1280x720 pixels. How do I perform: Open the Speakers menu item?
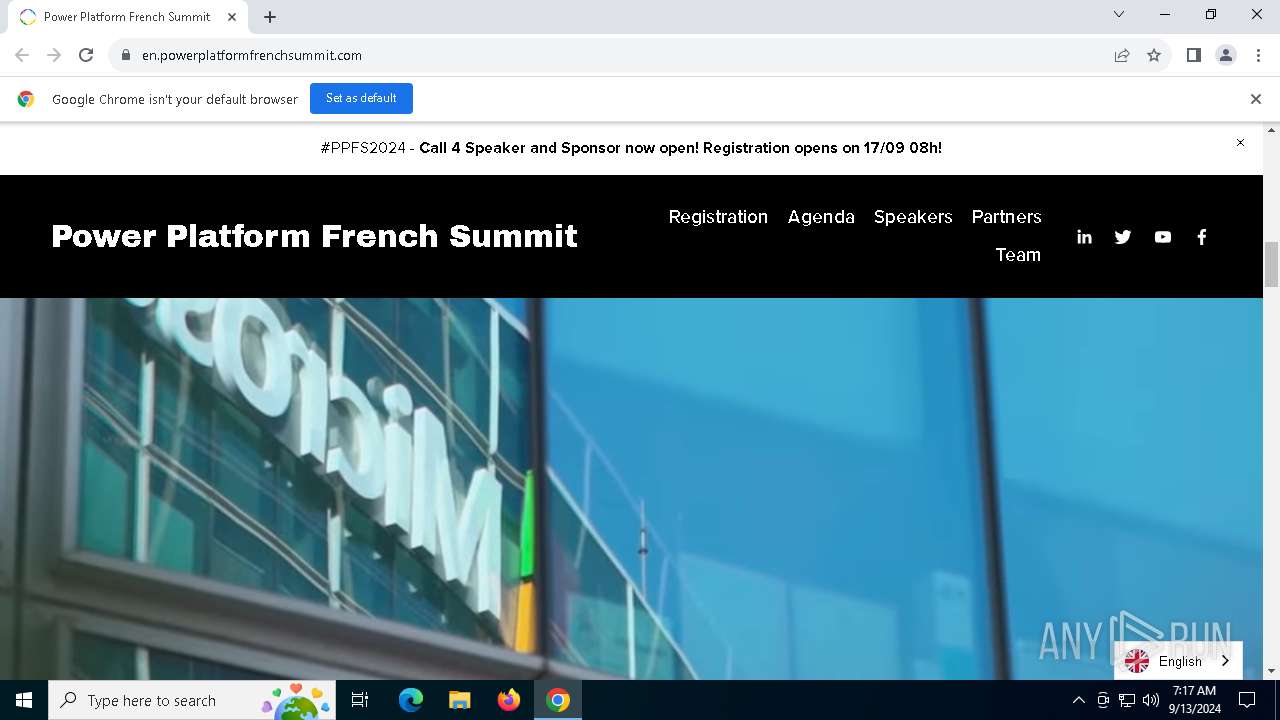click(913, 217)
